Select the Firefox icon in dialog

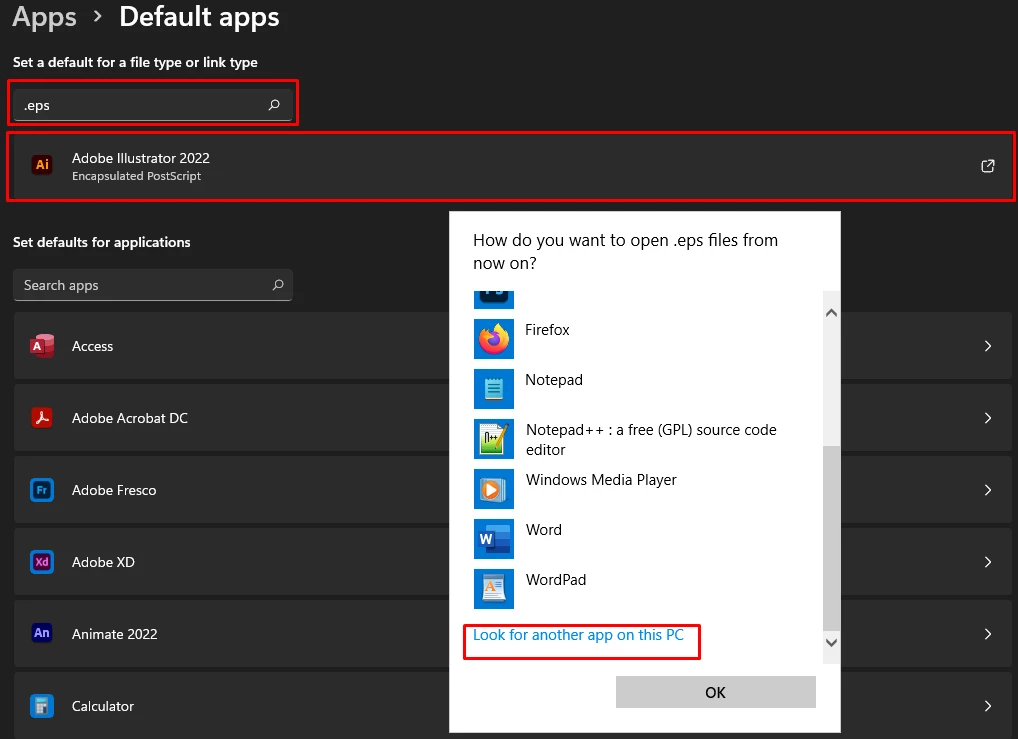(493, 339)
